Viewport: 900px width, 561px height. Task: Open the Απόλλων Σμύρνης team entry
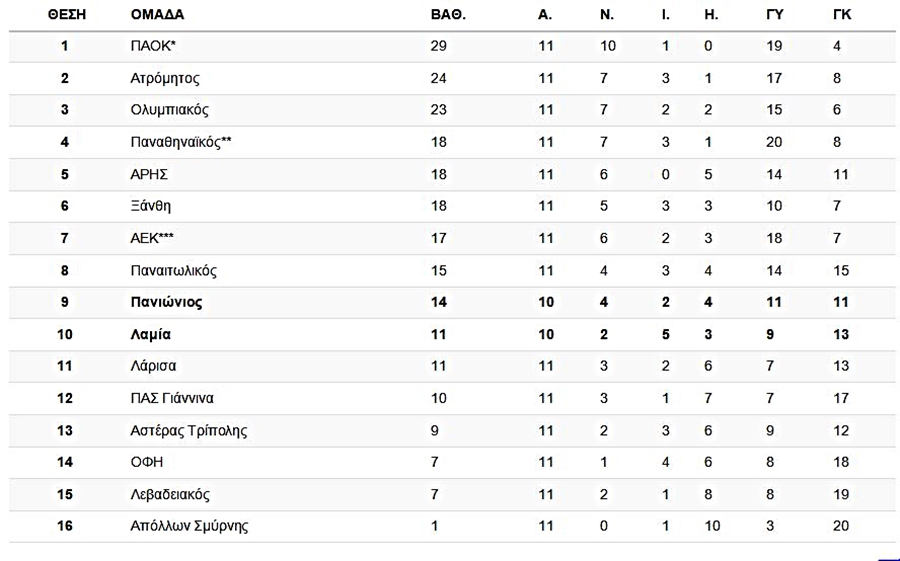(x=189, y=526)
